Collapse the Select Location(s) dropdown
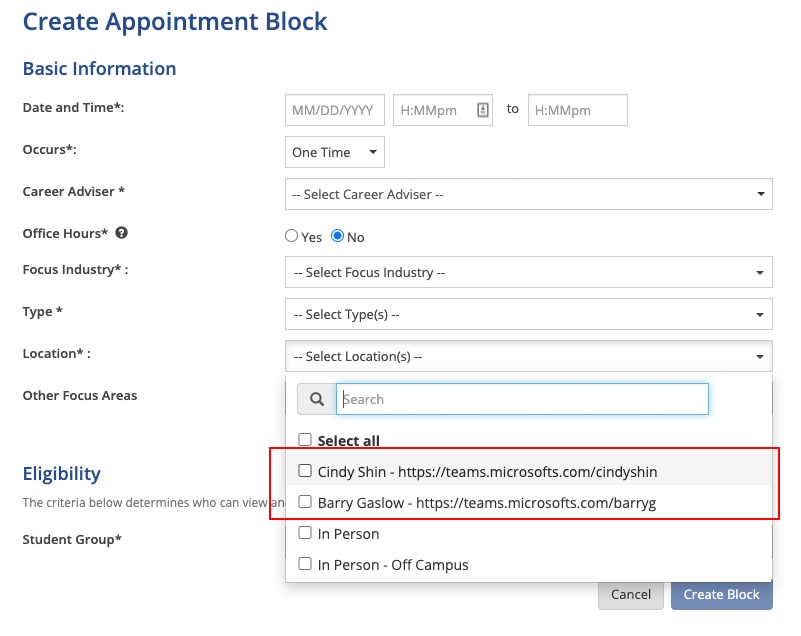The height and width of the screenshot is (636, 801). point(528,356)
